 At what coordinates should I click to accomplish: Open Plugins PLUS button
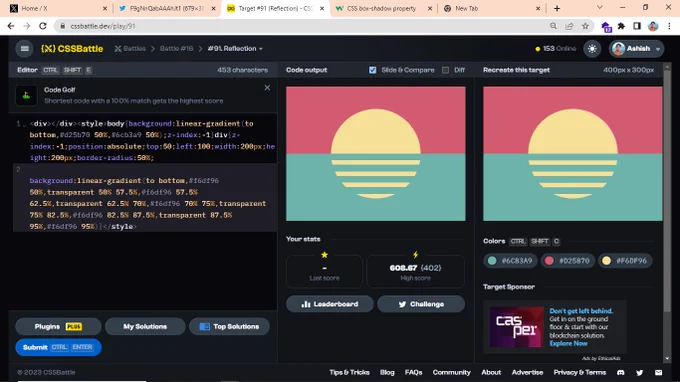58,326
